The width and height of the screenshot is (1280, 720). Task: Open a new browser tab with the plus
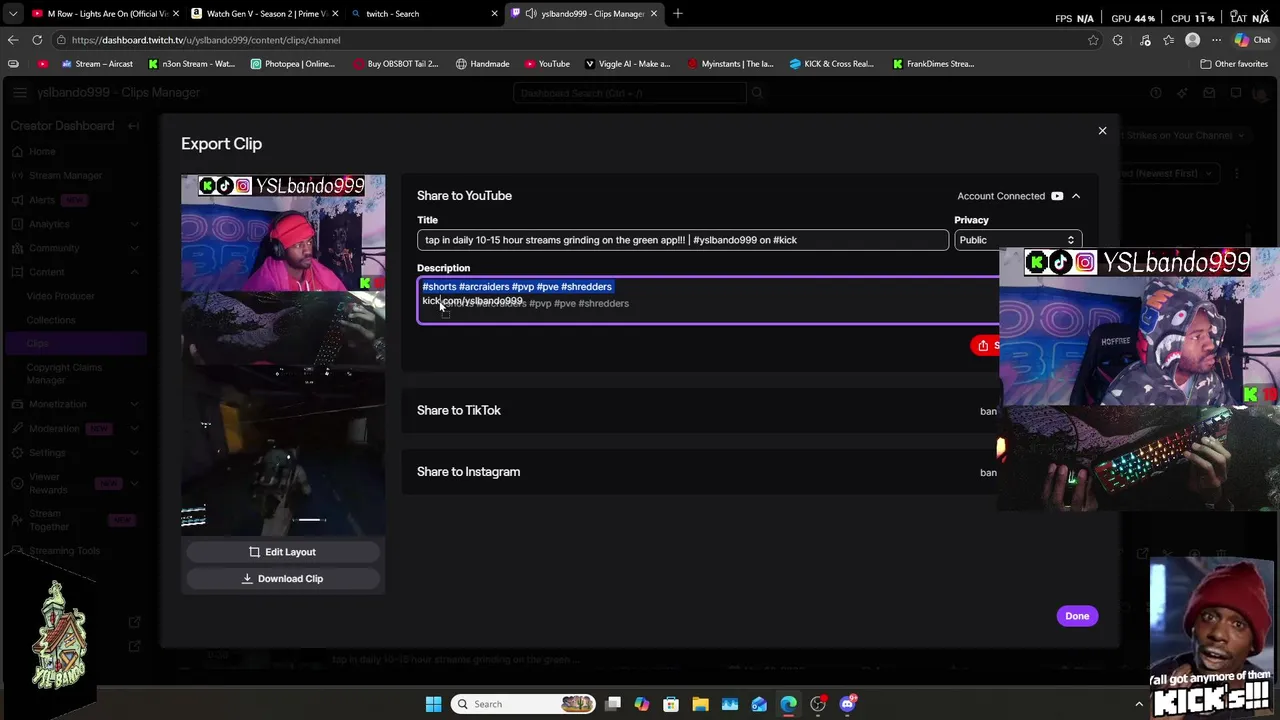[x=677, y=14]
